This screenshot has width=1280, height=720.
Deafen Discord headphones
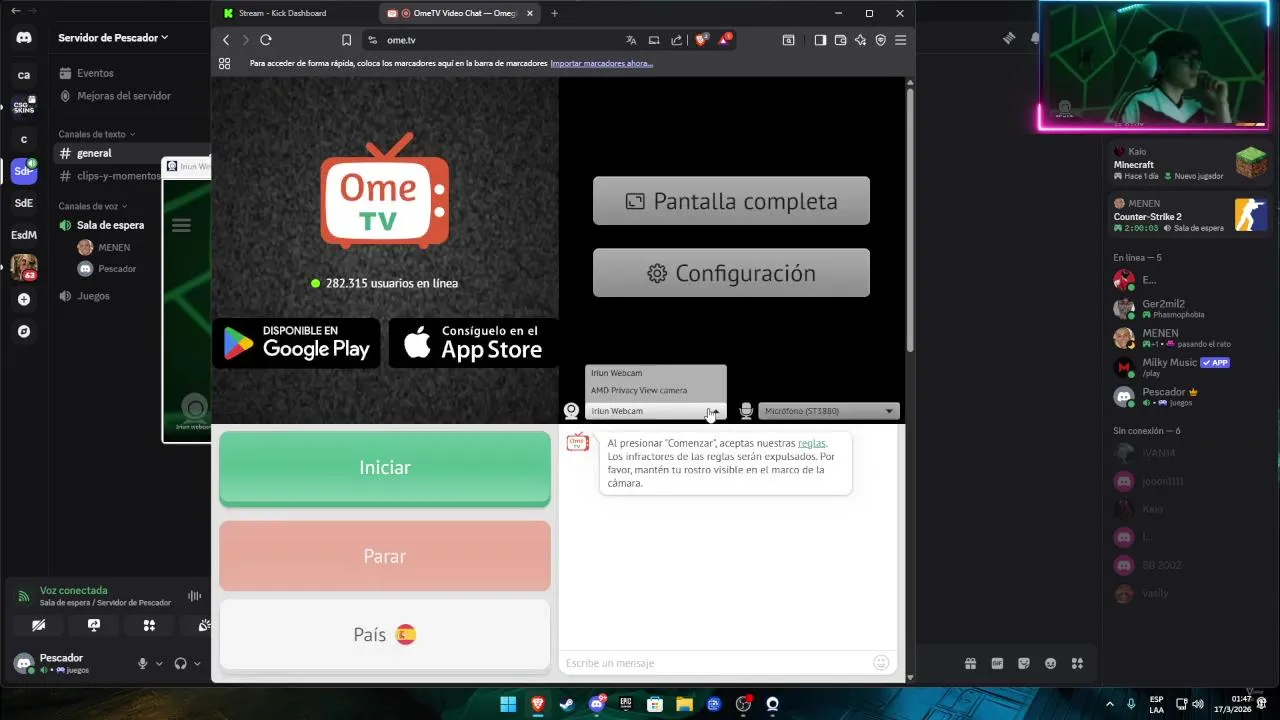[x=180, y=663]
